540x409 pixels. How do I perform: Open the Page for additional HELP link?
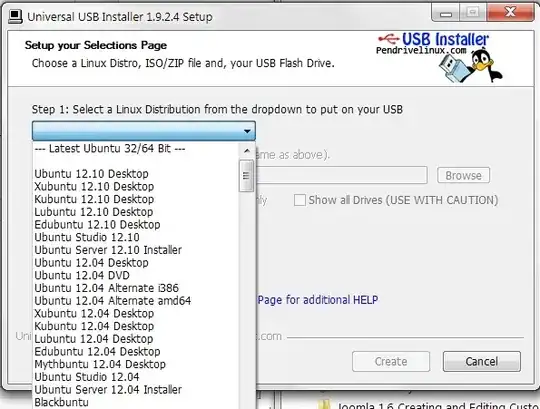[x=318, y=300]
